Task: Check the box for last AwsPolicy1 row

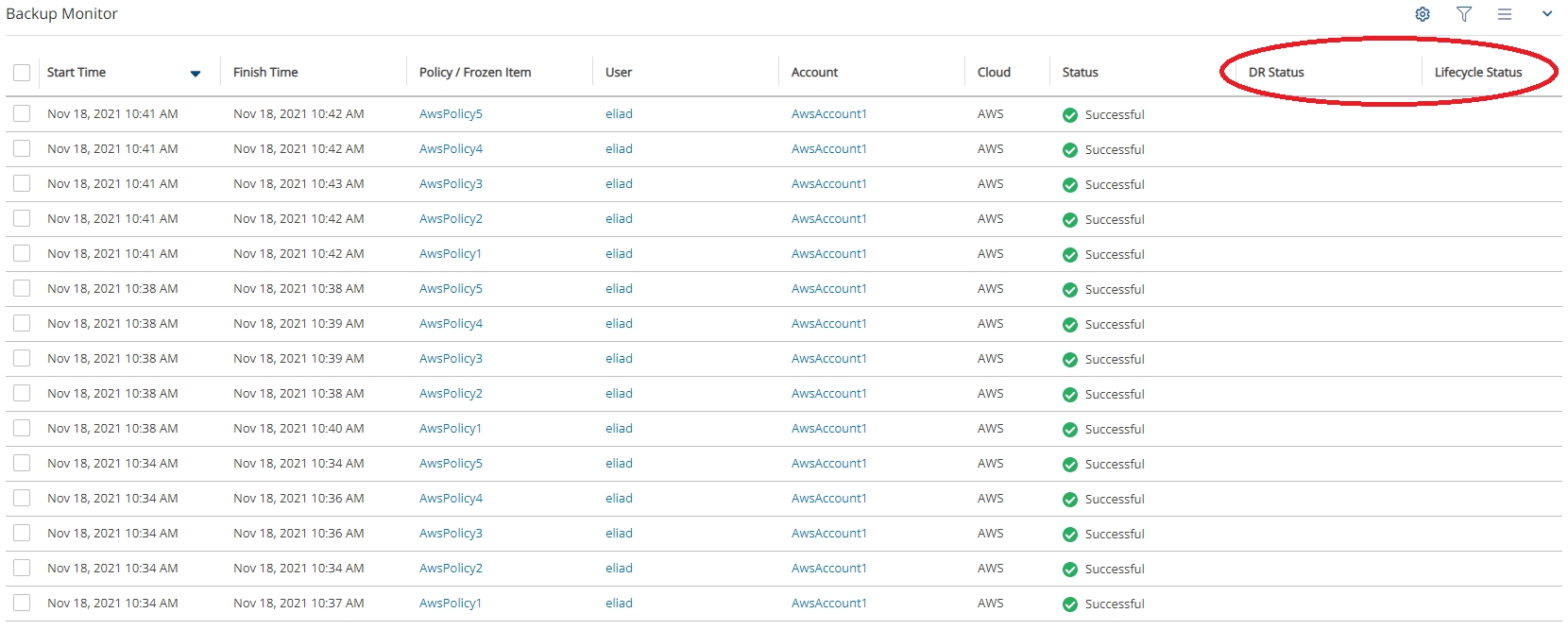Action: pyautogui.click(x=22, y=603)
